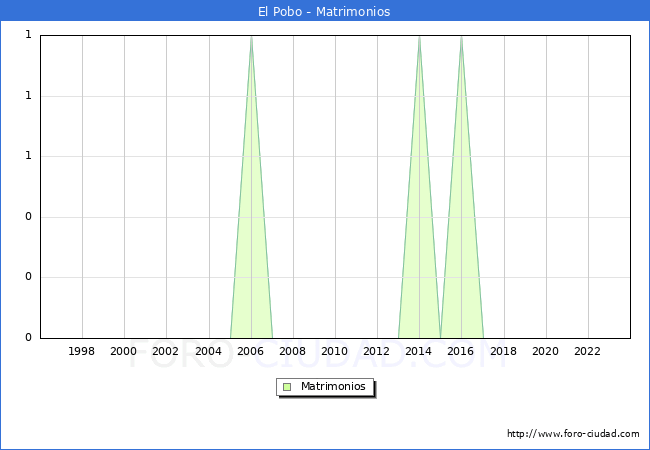The image size is (650, 450).
Task: Select the 2016 x-axis label
Action: [461, 351]
